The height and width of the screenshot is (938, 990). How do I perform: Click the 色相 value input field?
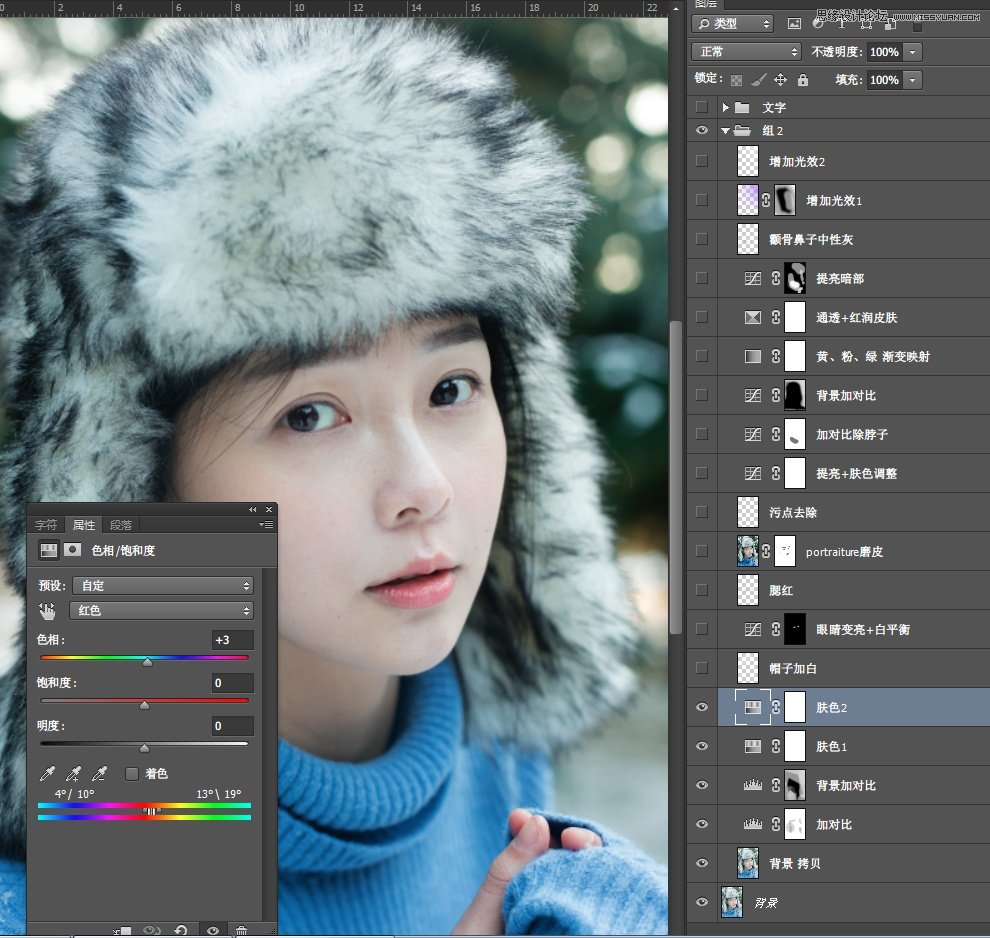[x=232, y=640]
